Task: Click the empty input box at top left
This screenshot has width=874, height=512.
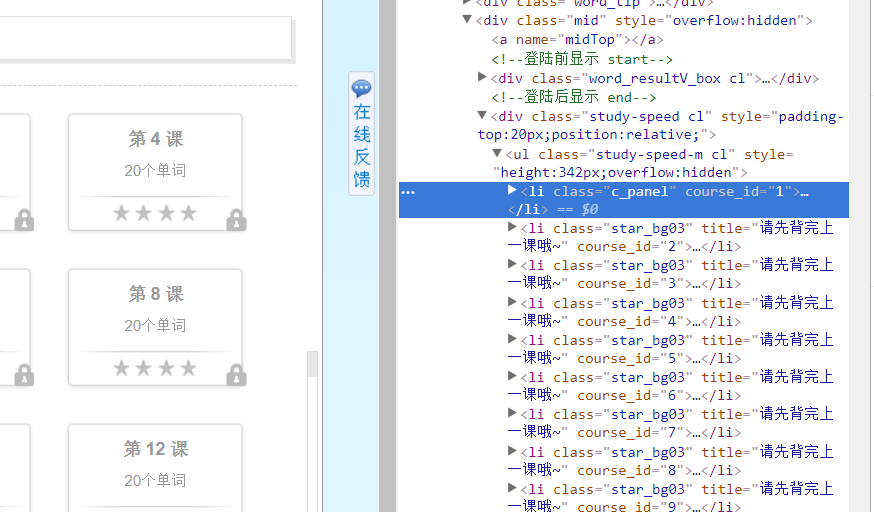Action: (145, 37)
